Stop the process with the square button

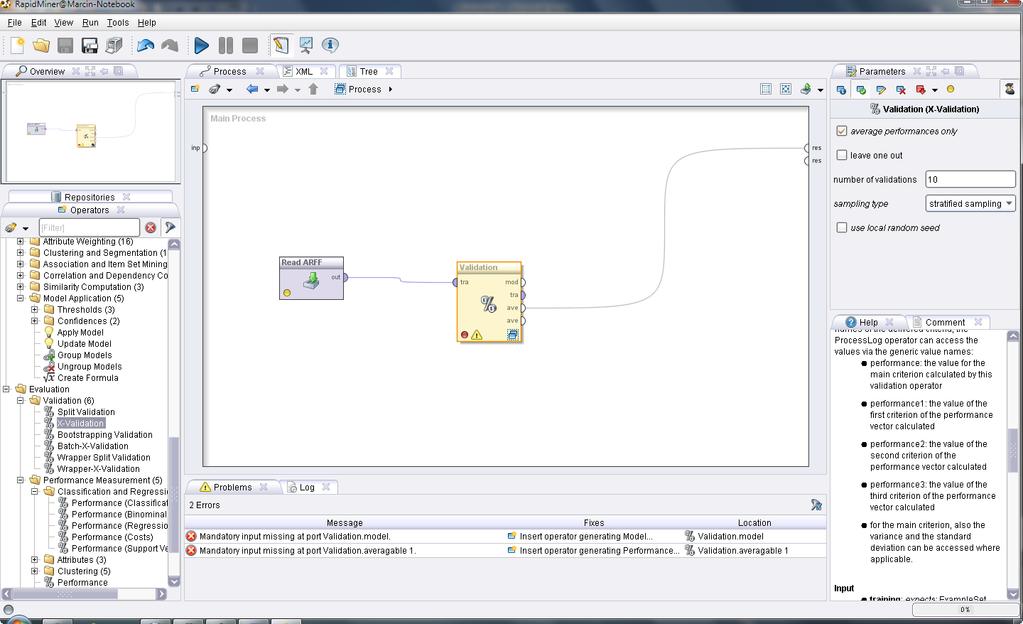(250, 45)
